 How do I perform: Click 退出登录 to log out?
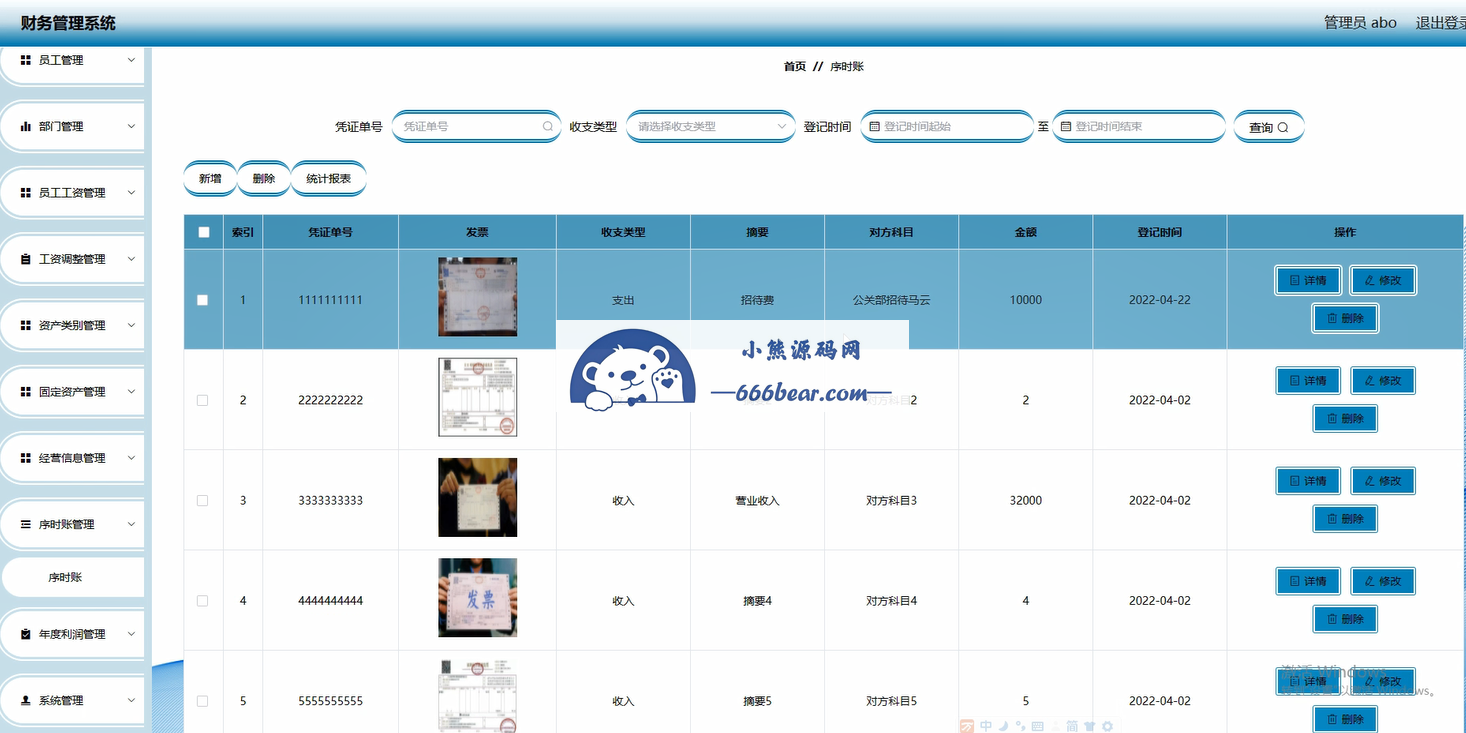1440,23
